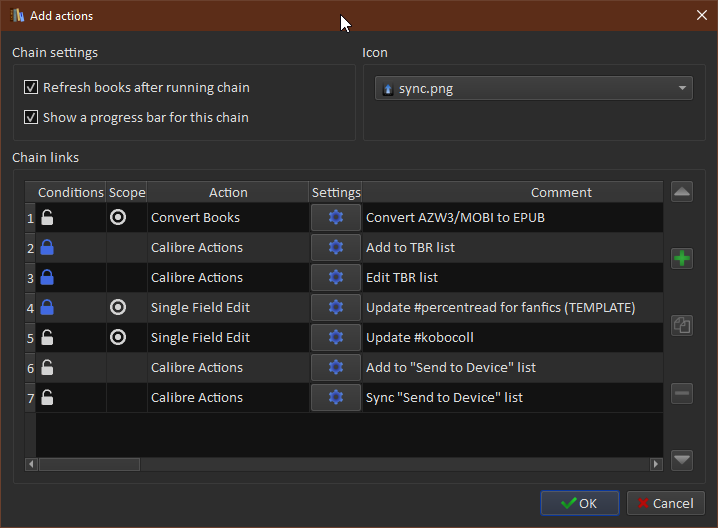Move selected link down with arrow
The height and width of the screenshot is (528, 718).
(x=682, y=459)
